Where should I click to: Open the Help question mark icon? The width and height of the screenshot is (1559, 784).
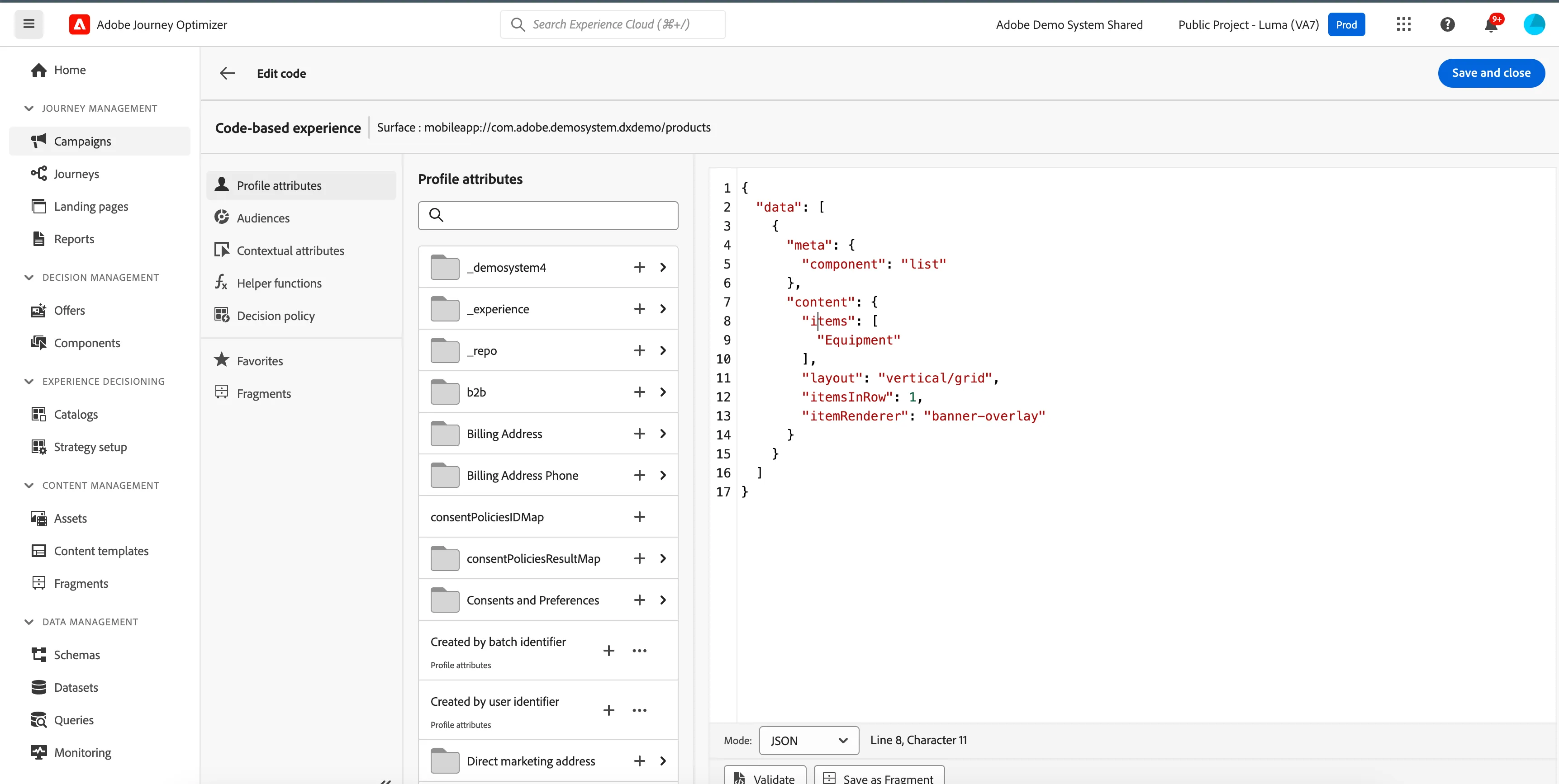(1447, 24)
